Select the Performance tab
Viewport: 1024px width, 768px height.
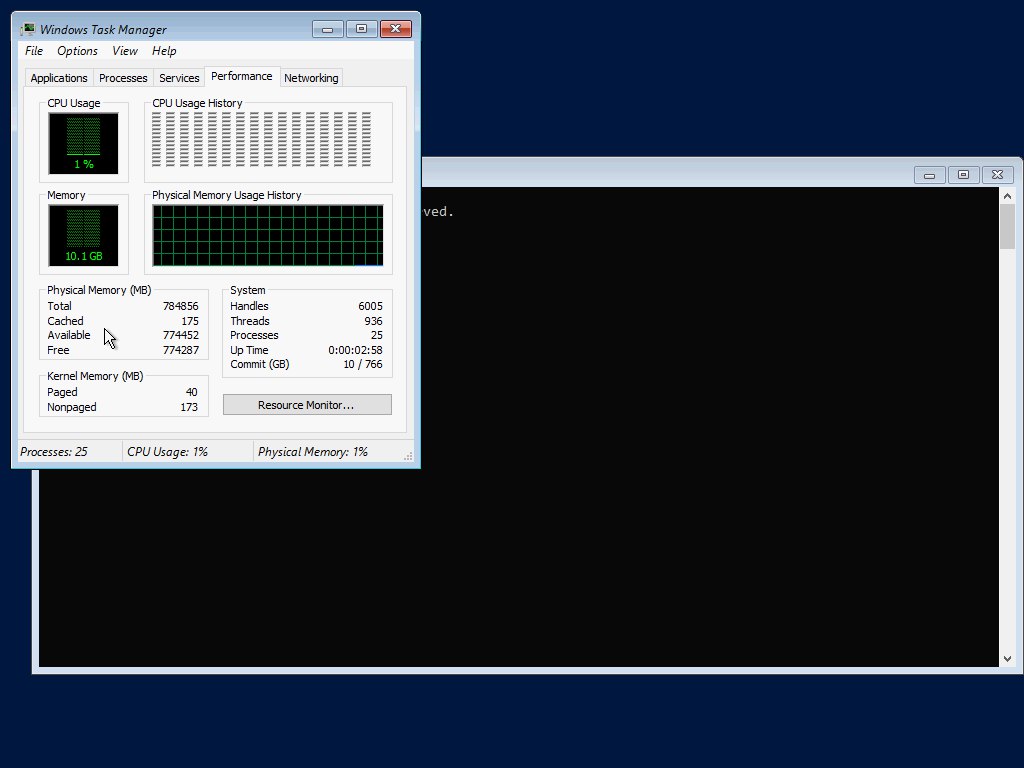pyautogui.click(x=242, y=76)
